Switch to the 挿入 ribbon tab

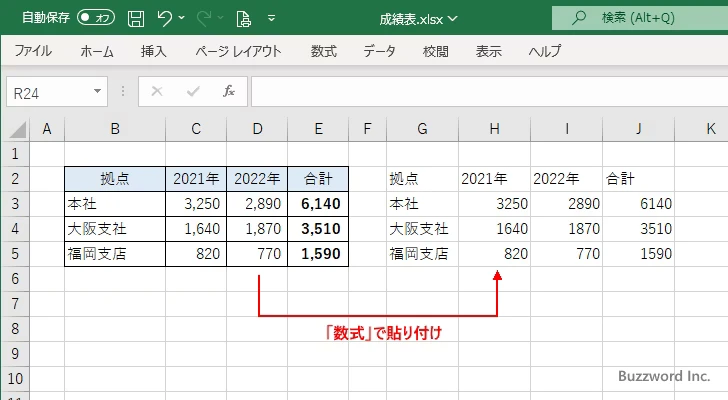coord(153,51)
